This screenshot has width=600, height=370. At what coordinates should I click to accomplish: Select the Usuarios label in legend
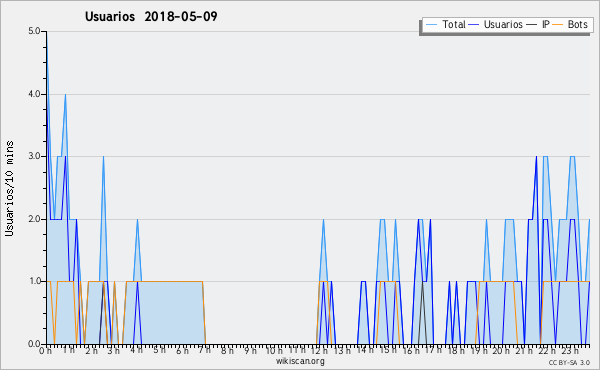coord(503,24)
